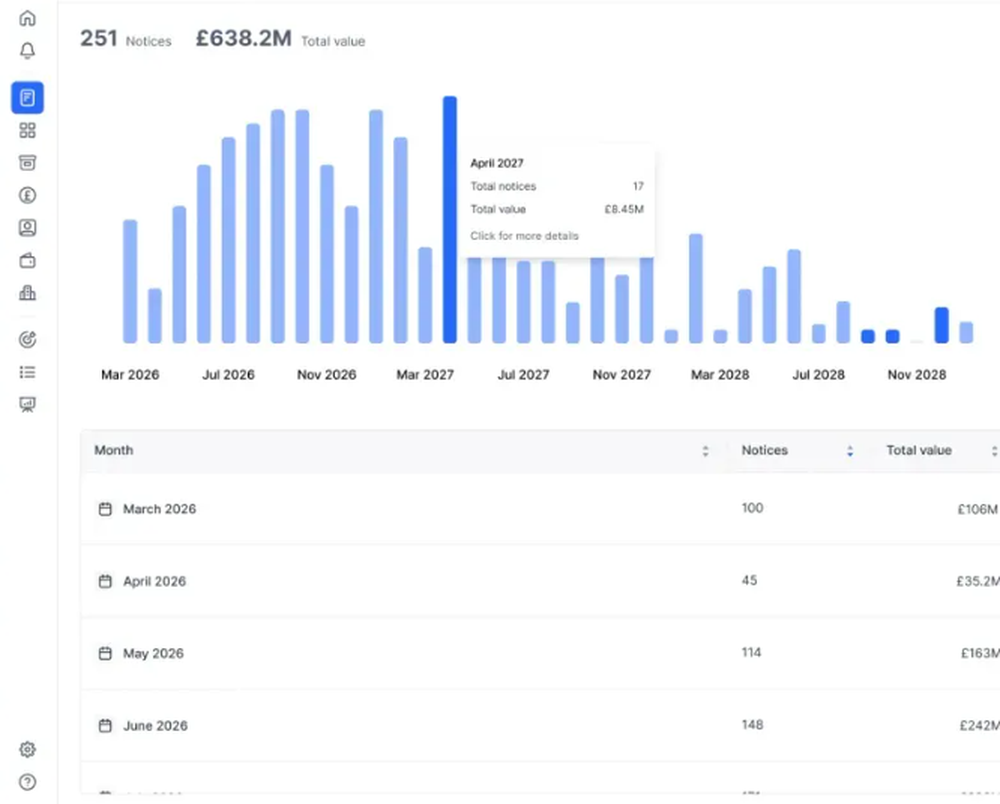Sort the table by Notices column
Screen dimensions: 1000x804
(849, 451)
